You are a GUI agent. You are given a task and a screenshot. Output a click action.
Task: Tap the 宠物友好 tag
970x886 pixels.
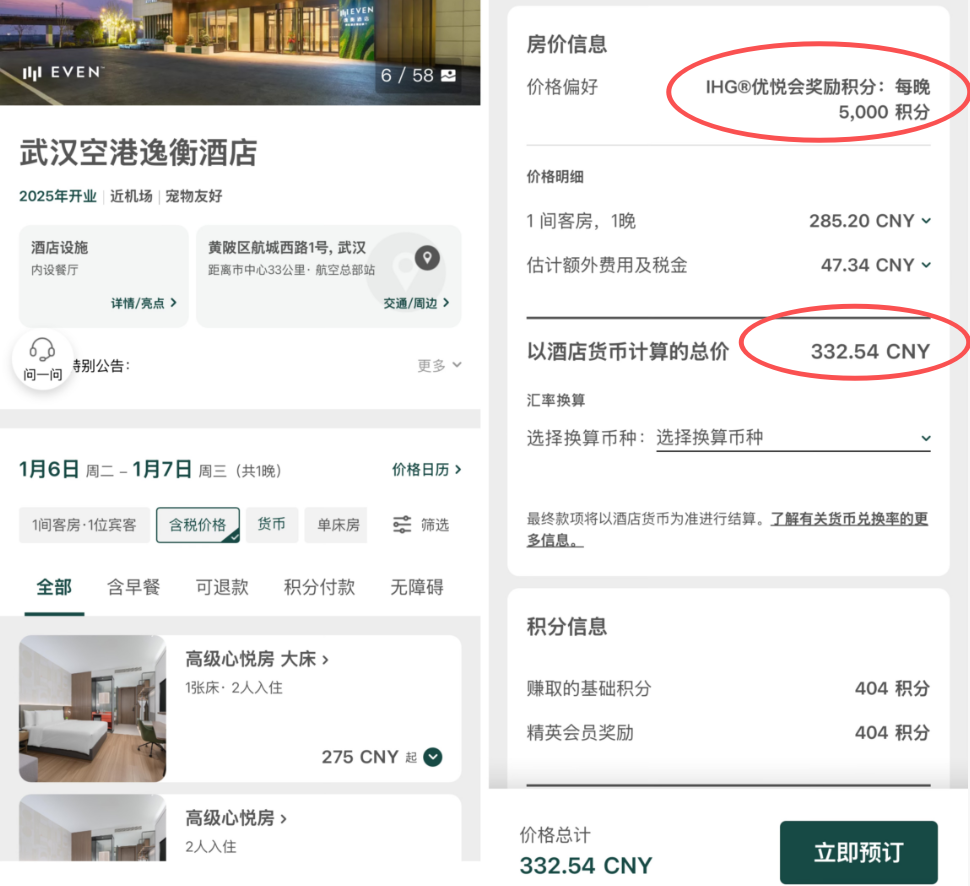pyautogui.click(x=194, y=196)
